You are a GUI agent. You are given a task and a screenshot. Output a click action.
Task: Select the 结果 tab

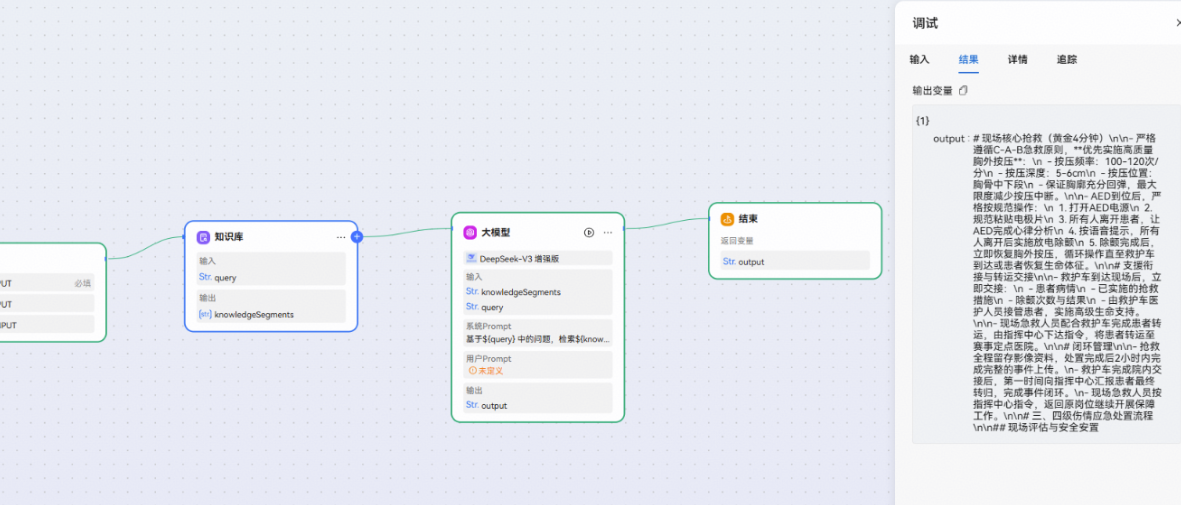(x=969, y=60)
